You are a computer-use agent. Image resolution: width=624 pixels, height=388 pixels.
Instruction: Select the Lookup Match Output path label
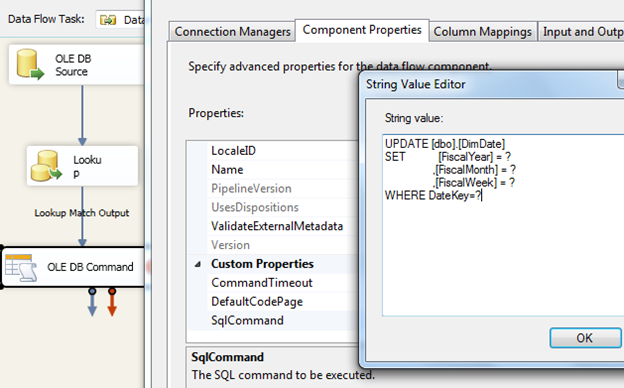coord(82,213)
